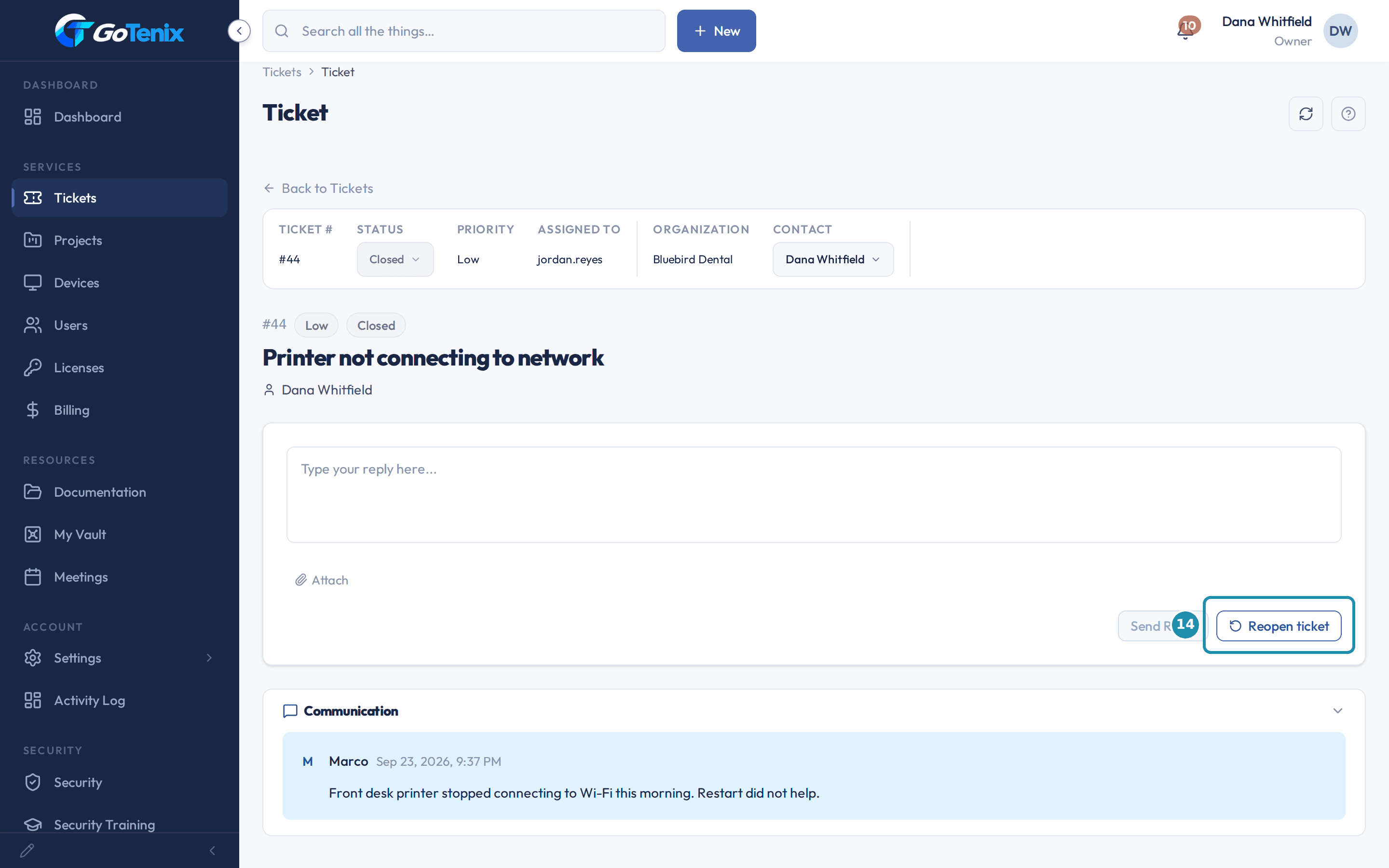Open the Closed status dropdown
1389x868 pixels.
(395, 259)
